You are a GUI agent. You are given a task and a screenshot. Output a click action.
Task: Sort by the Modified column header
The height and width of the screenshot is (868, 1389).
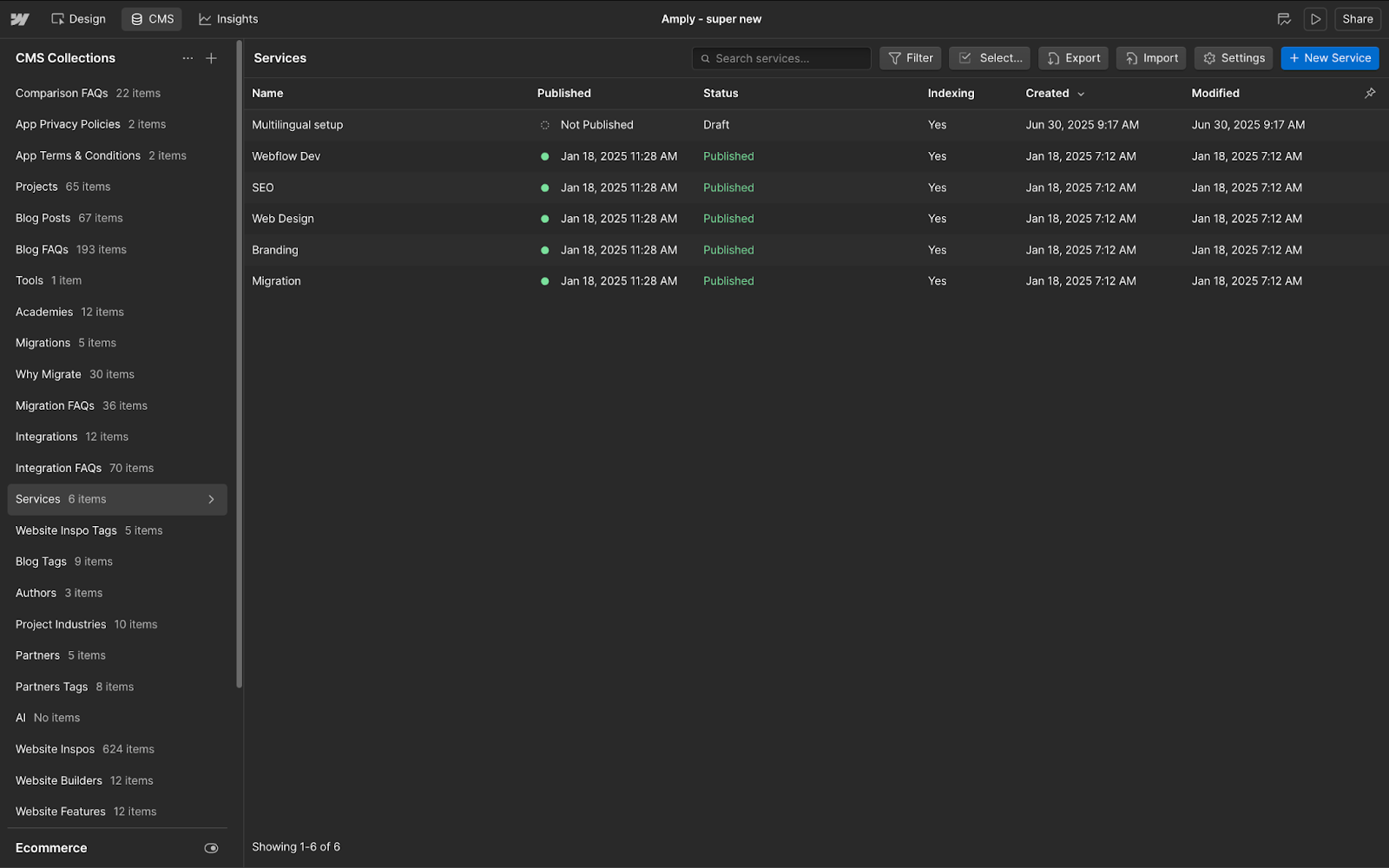(1215, 93)
